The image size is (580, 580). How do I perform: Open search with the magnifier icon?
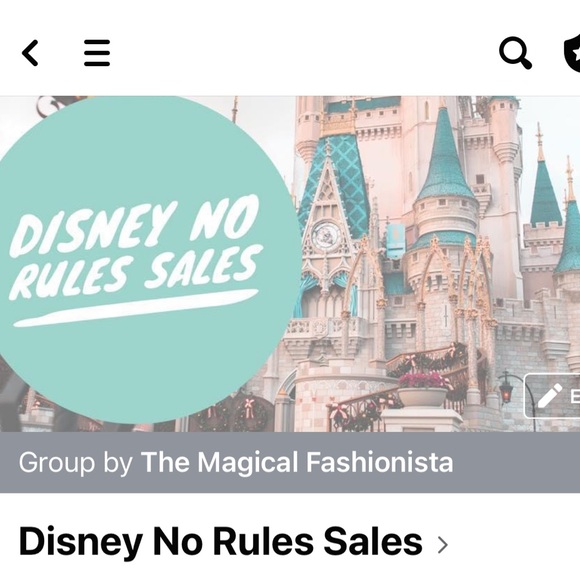coord(515,53)
